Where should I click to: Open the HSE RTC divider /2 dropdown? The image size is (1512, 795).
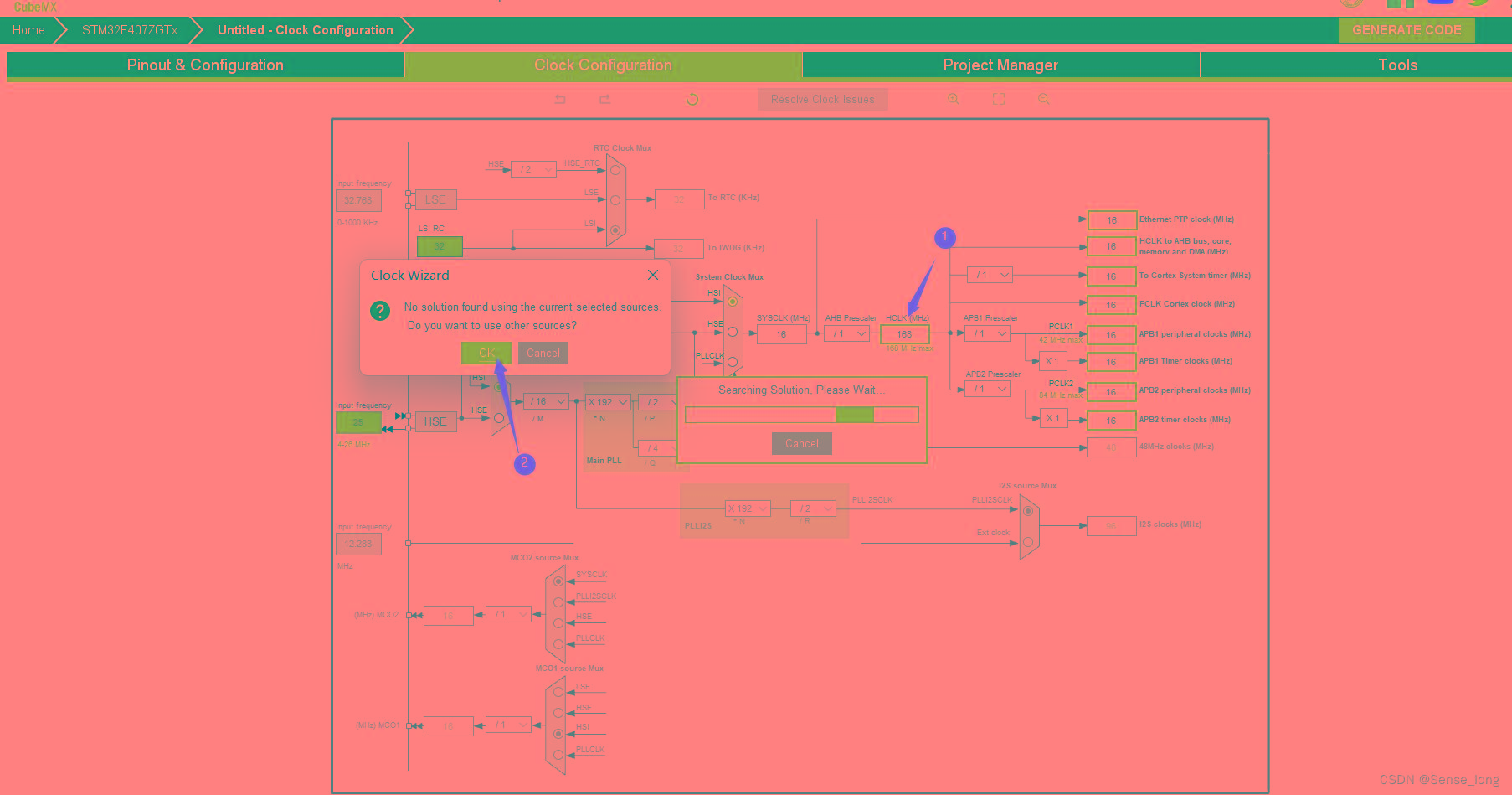pos(533,169)
